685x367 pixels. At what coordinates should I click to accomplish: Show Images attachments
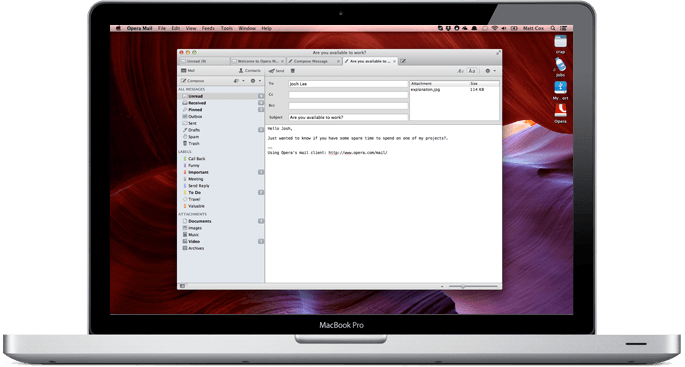[221, 228]
